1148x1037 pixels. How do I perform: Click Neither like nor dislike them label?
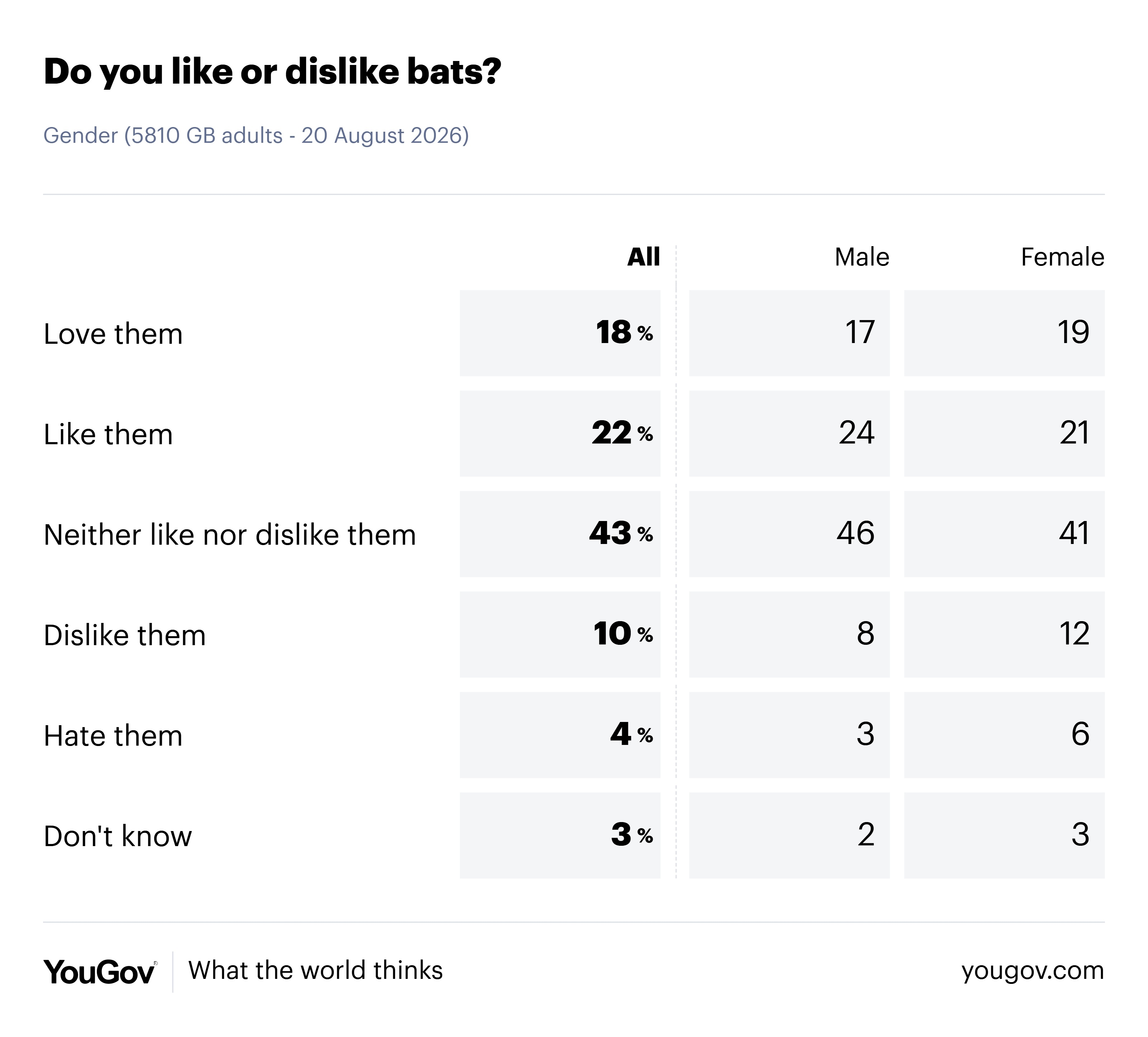click(230, 535)
